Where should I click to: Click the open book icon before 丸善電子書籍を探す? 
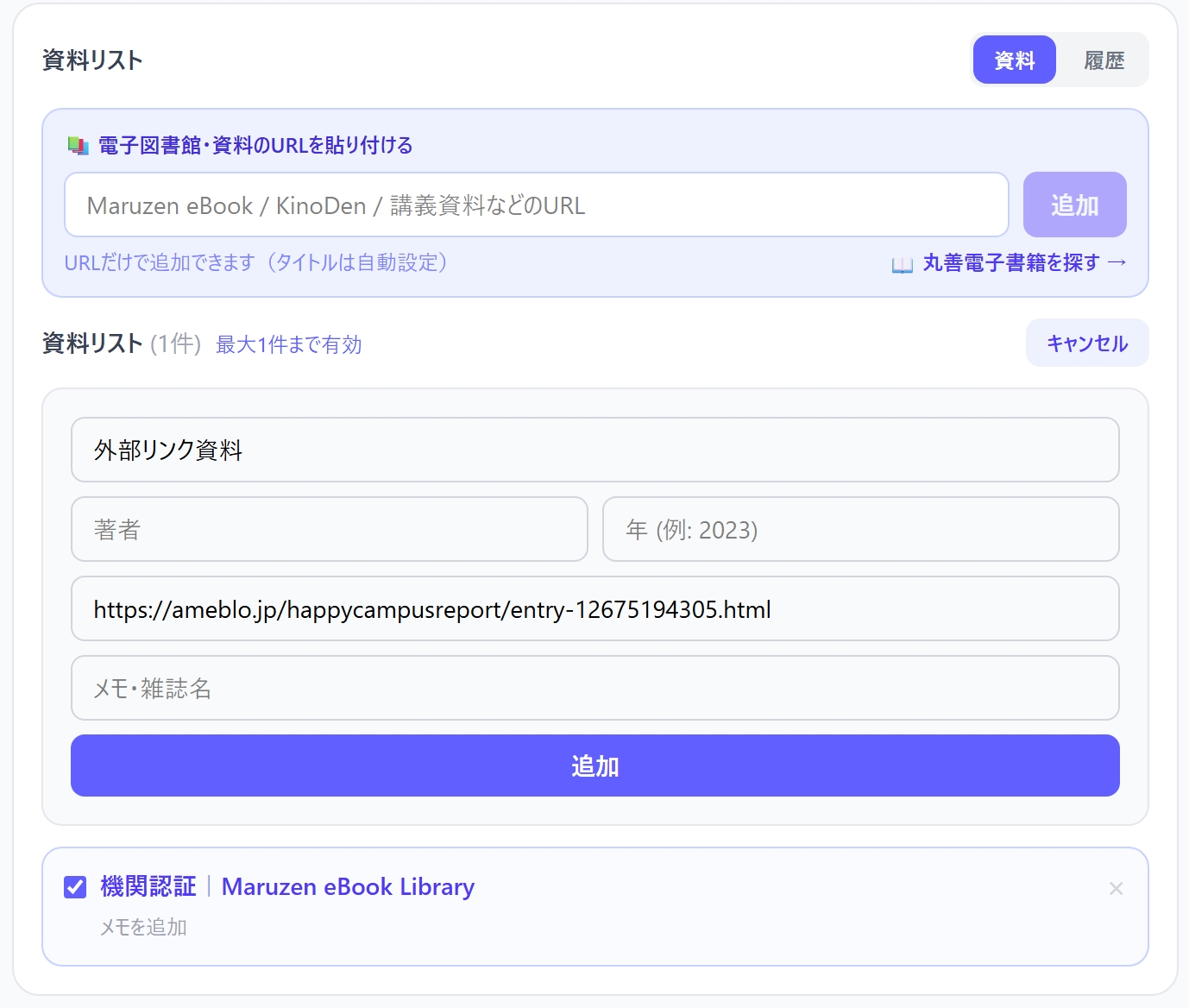pyautogui.click(x=902, y=264)
